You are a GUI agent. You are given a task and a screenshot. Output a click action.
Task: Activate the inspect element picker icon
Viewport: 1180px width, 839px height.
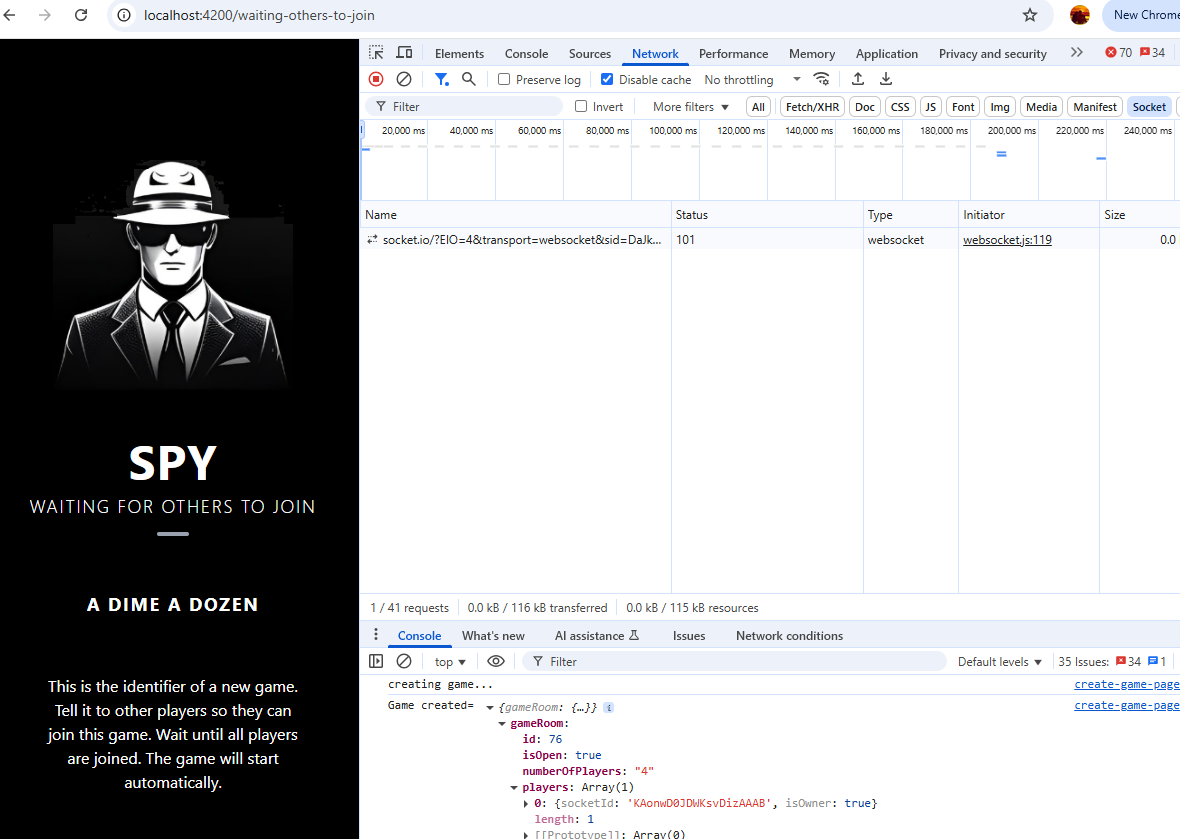click(376, 53)
